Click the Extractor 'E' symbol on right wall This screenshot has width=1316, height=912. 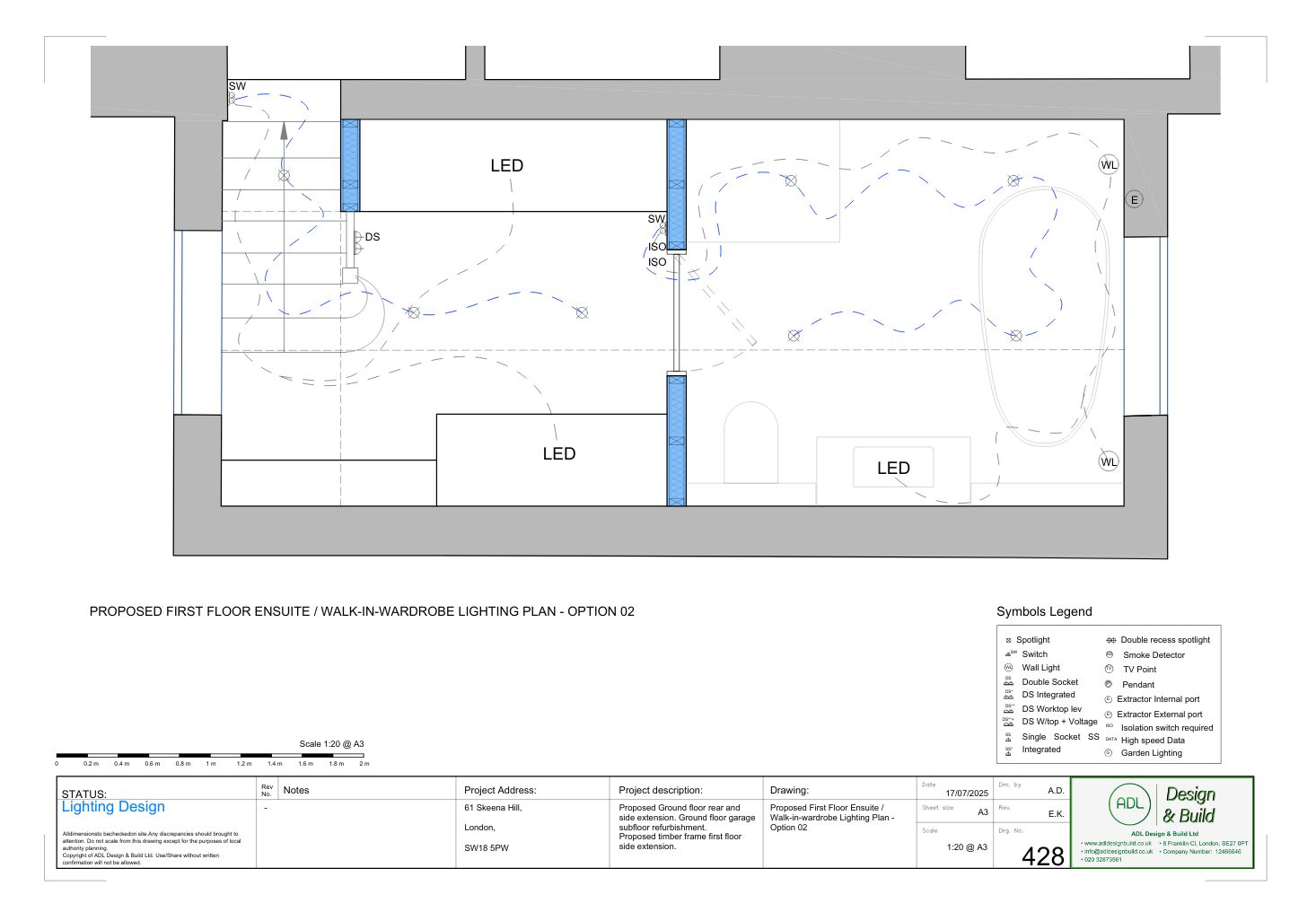click(1134, 199)
